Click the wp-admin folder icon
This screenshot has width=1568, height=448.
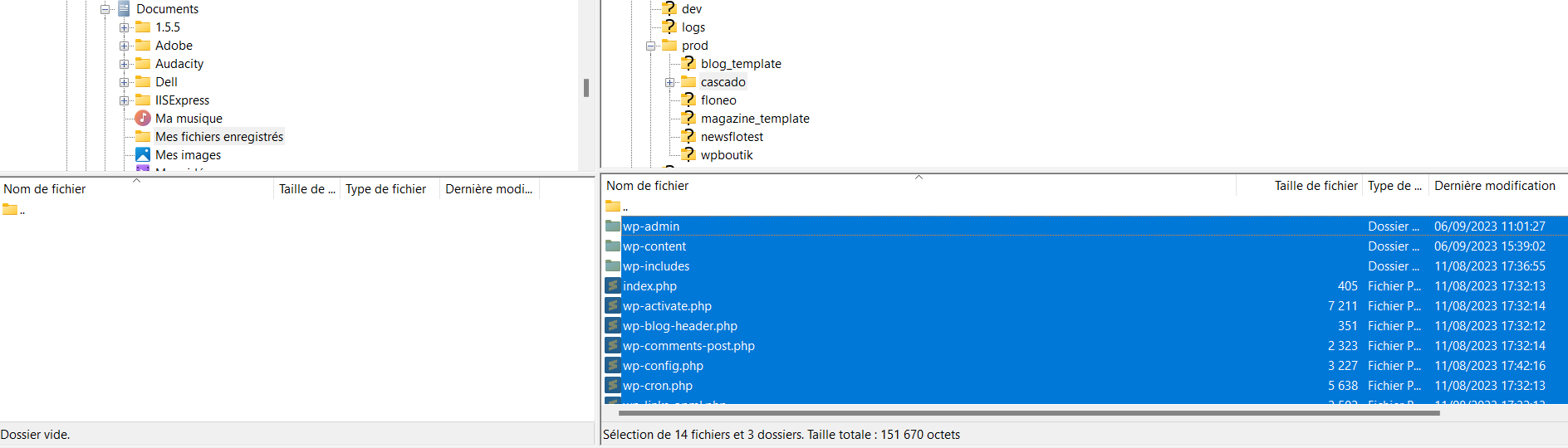click(613, 226)
